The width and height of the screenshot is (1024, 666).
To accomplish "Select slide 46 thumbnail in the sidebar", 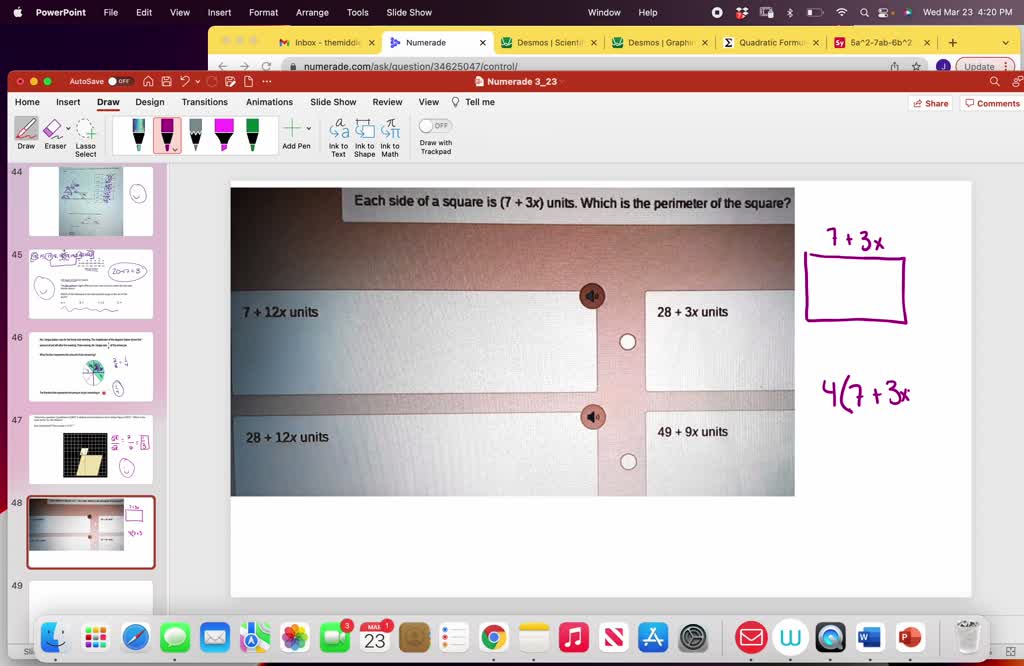I will click(x=91, y=367).
